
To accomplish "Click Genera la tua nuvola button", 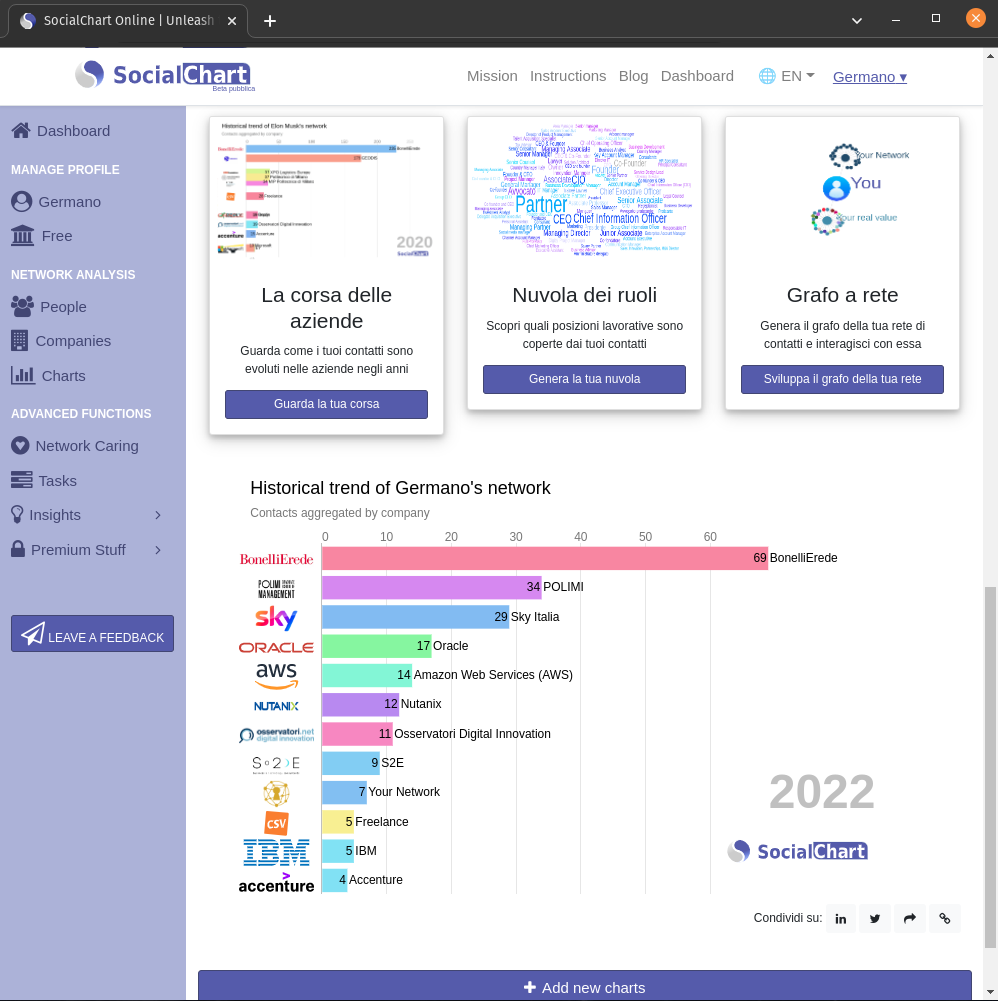I will (x=584, y=379).
